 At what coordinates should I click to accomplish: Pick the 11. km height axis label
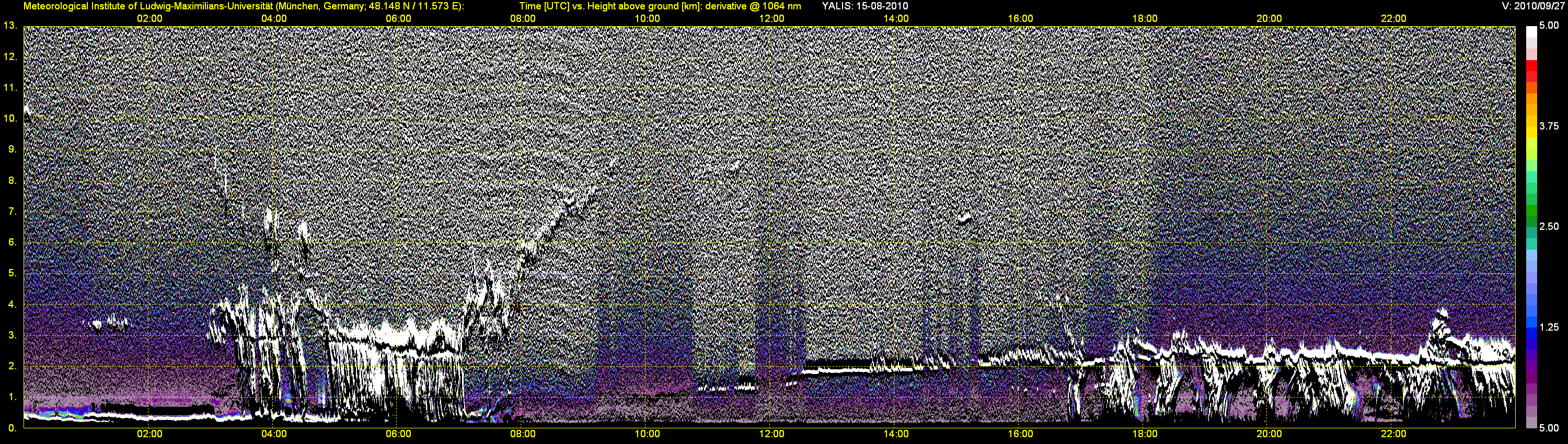10,88
